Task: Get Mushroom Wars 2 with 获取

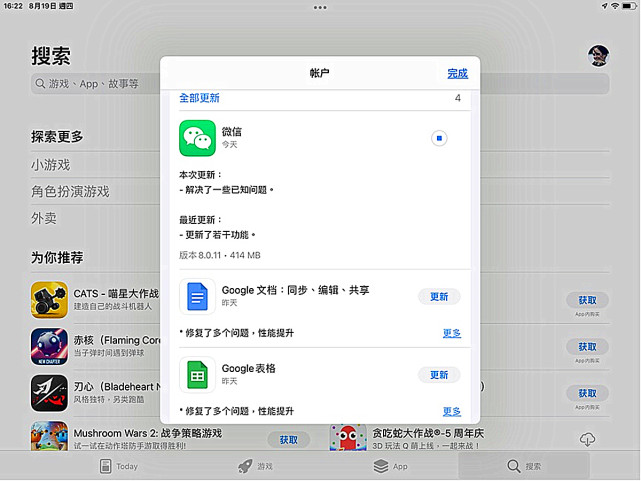Action: point(289,440)
